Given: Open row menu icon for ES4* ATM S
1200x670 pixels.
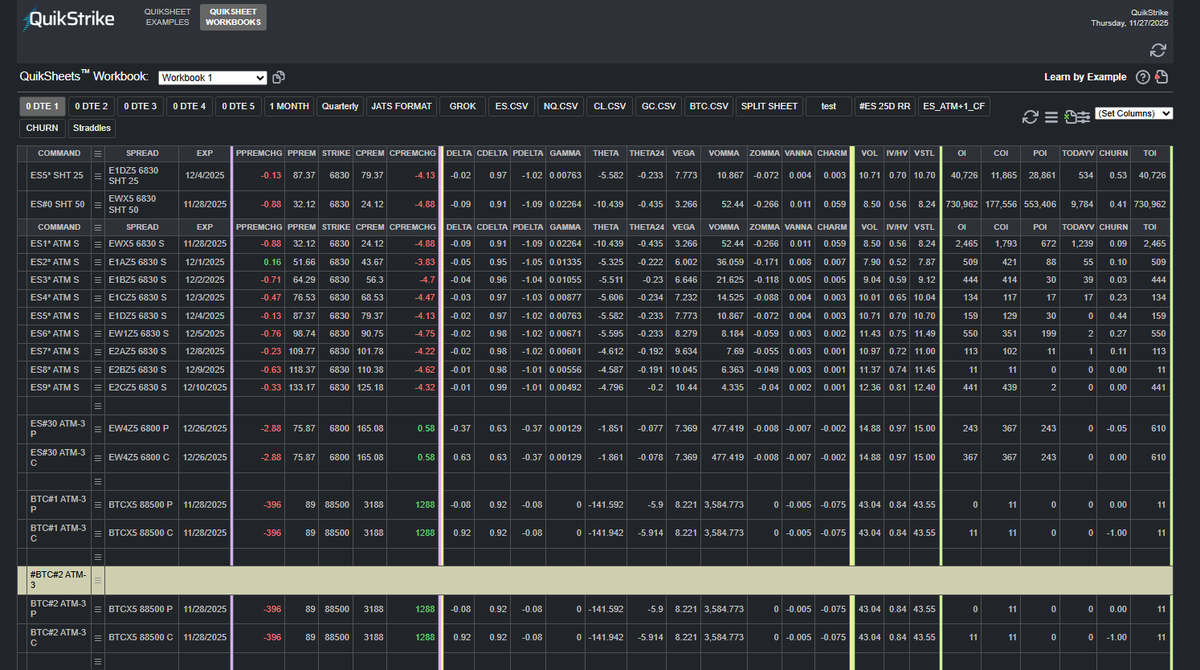Looking at the screenshot, I should pos(98,297).
